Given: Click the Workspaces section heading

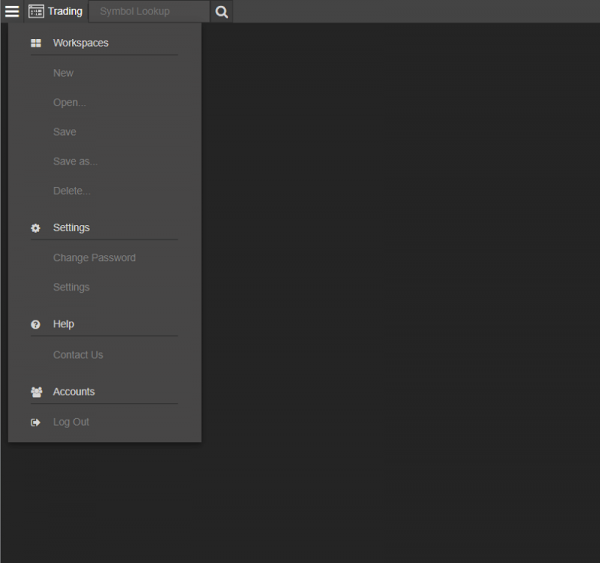Looking at the screenshot, I should [81, 43].
